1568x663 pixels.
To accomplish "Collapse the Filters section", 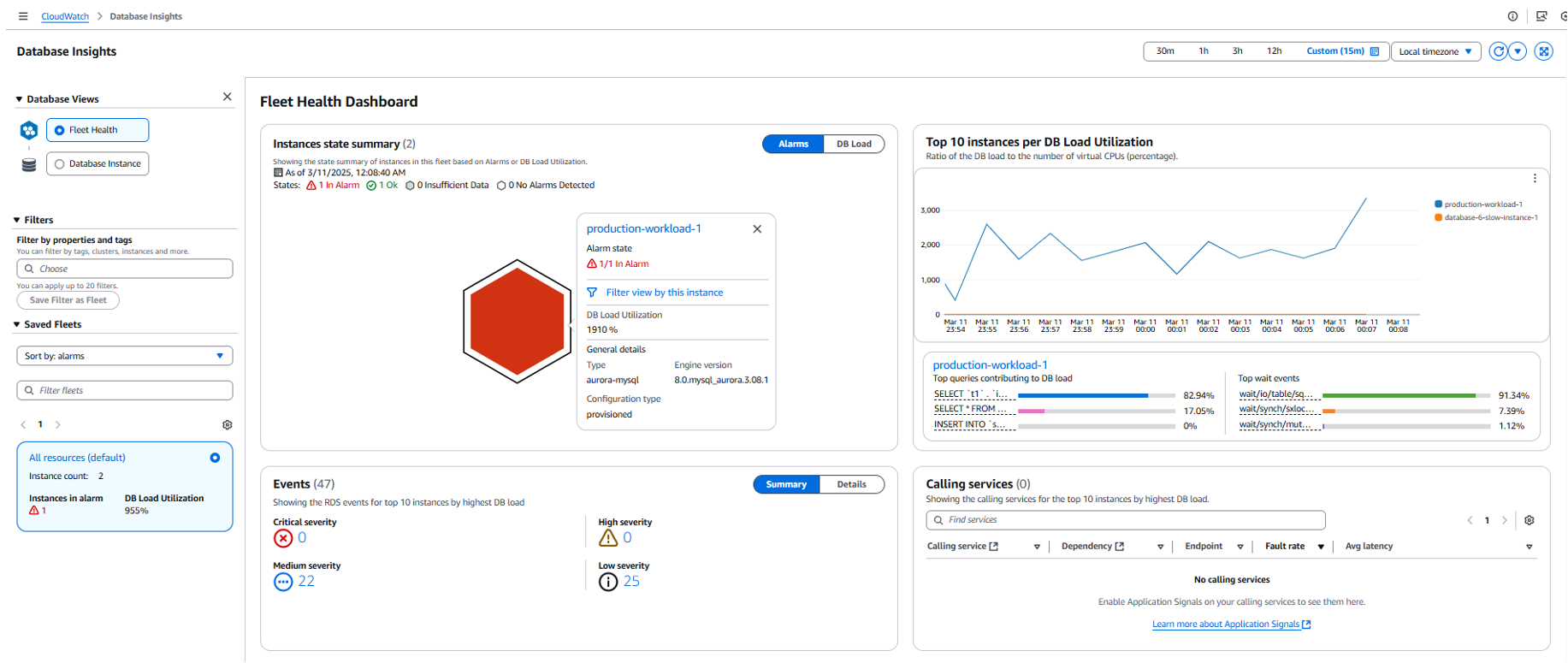I will pyautogui.click(x=18, y=220).
